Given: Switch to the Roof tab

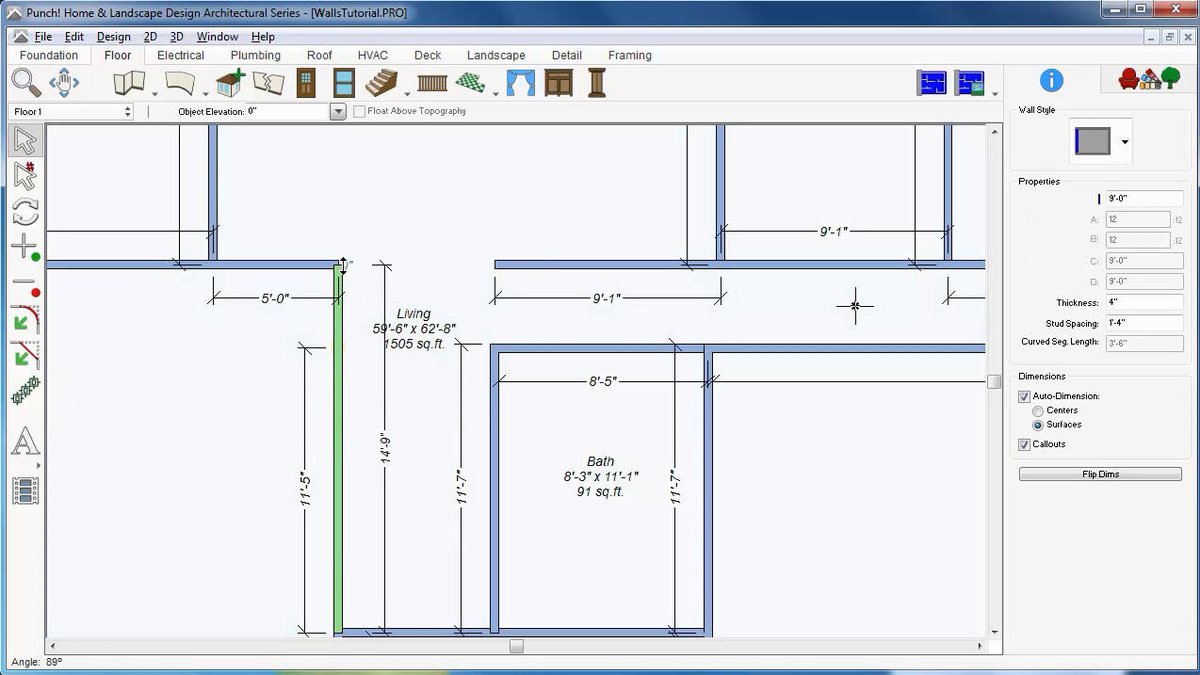Looking at the screenshot, I should pos(320,56).
